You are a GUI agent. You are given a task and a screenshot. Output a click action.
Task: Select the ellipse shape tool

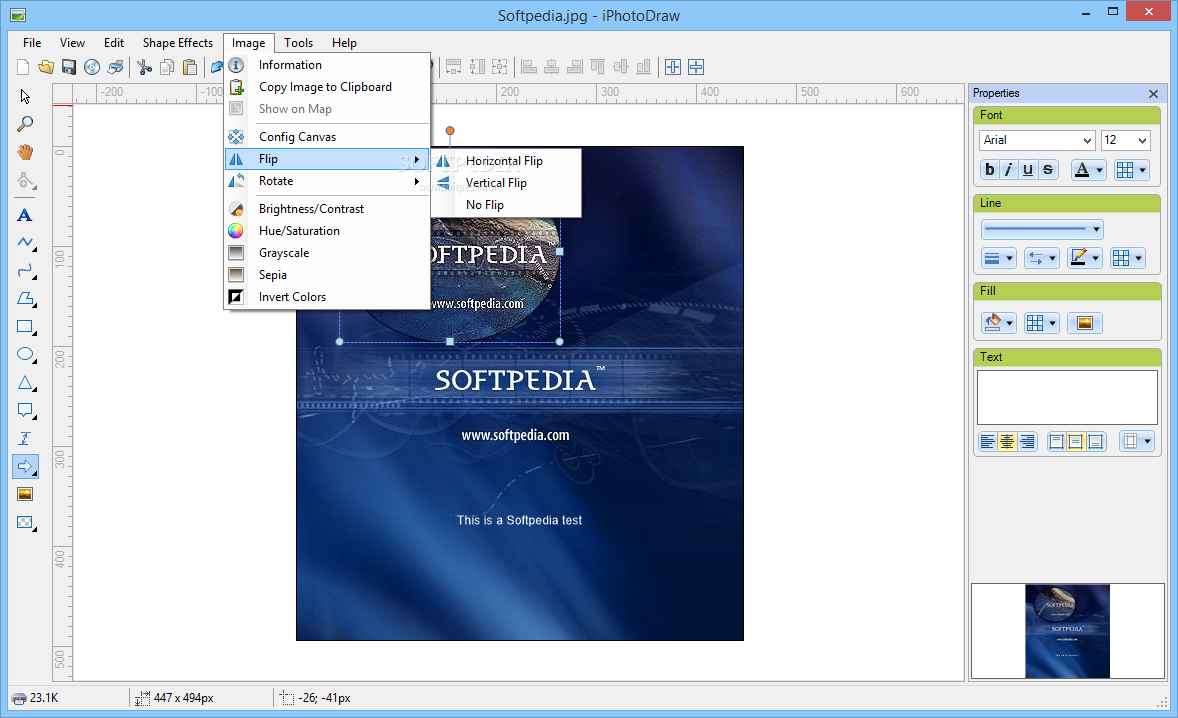[26, 354]
